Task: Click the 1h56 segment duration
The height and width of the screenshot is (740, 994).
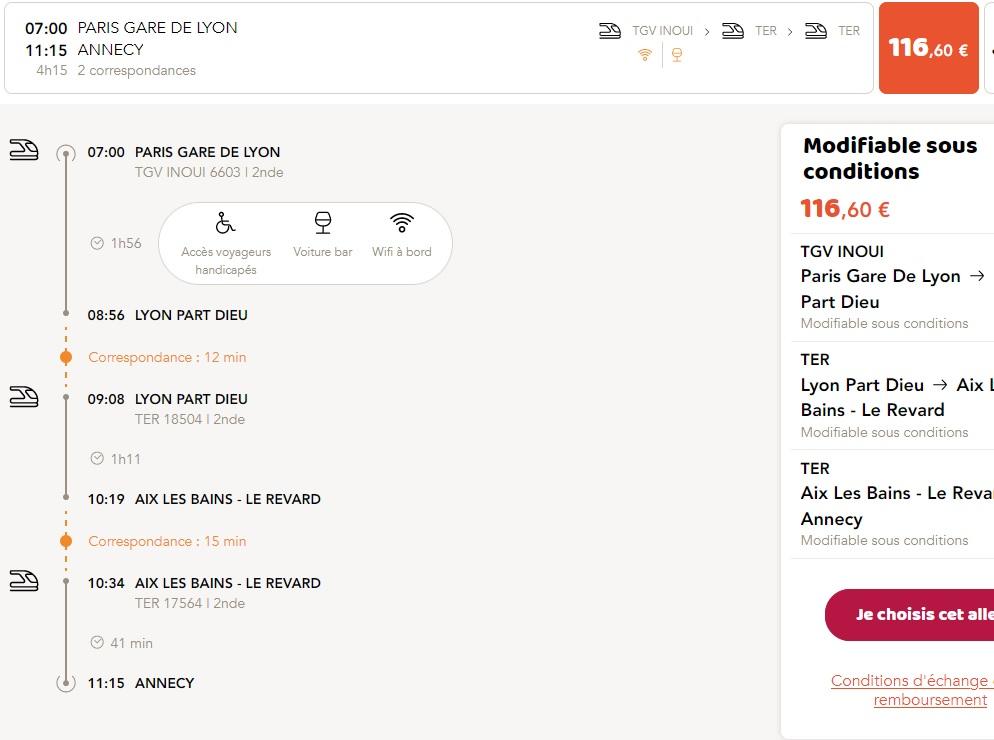Action: 126,243
